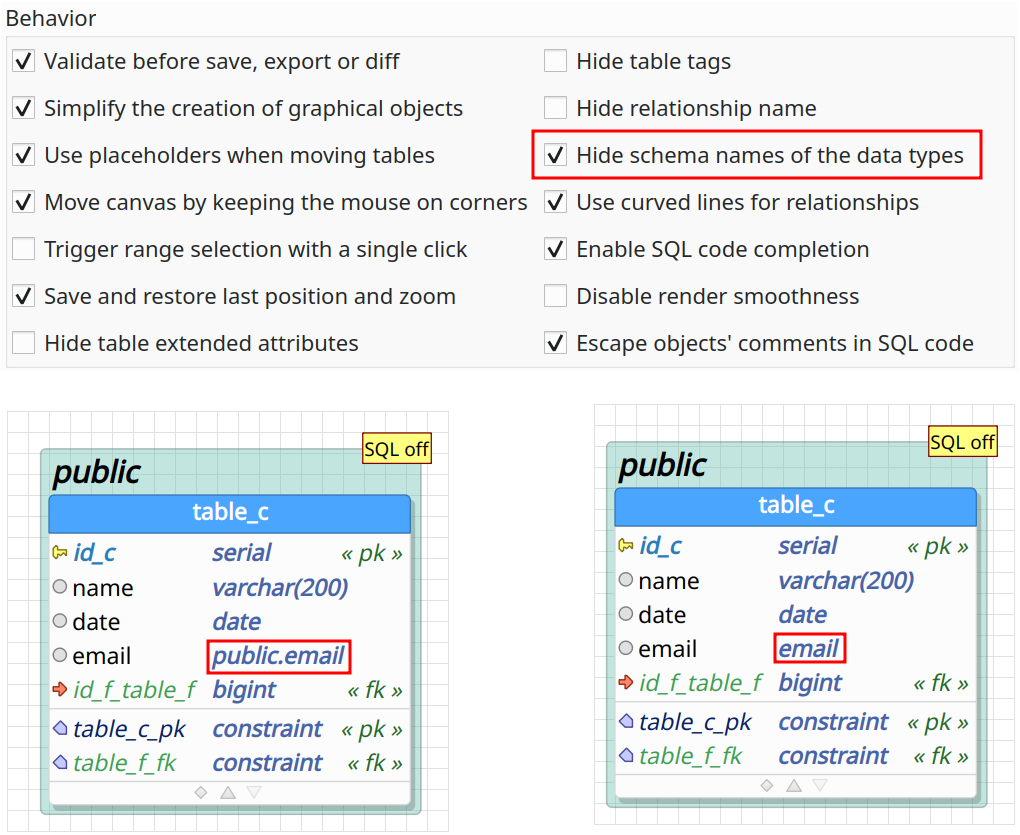Screen dimensions: 1020x835
Task: Disable Use curved lines for relationships
Action: pos(556,202)
